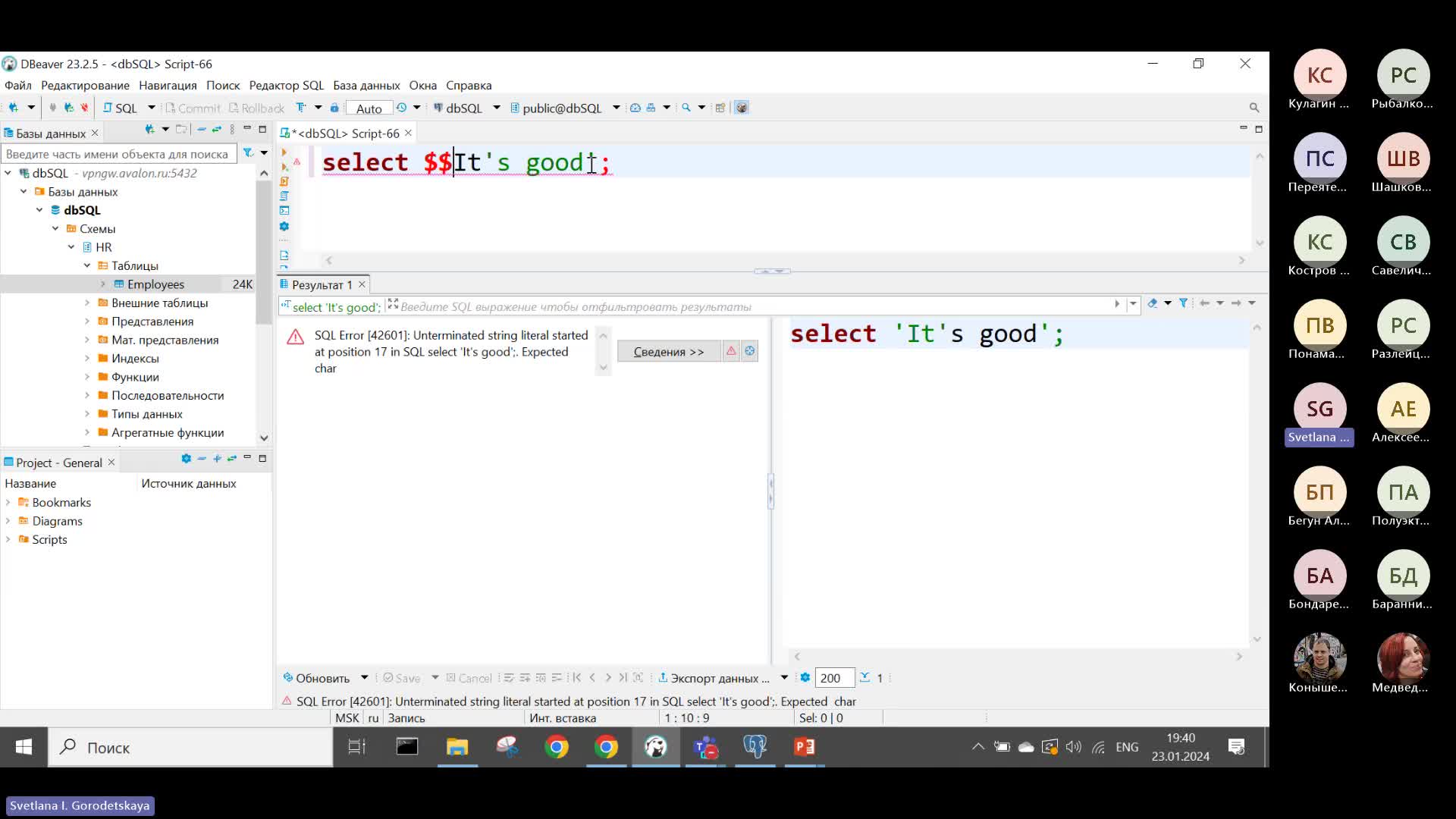
Task: Toggle Auto commit mode button
Action: (369, 108)
